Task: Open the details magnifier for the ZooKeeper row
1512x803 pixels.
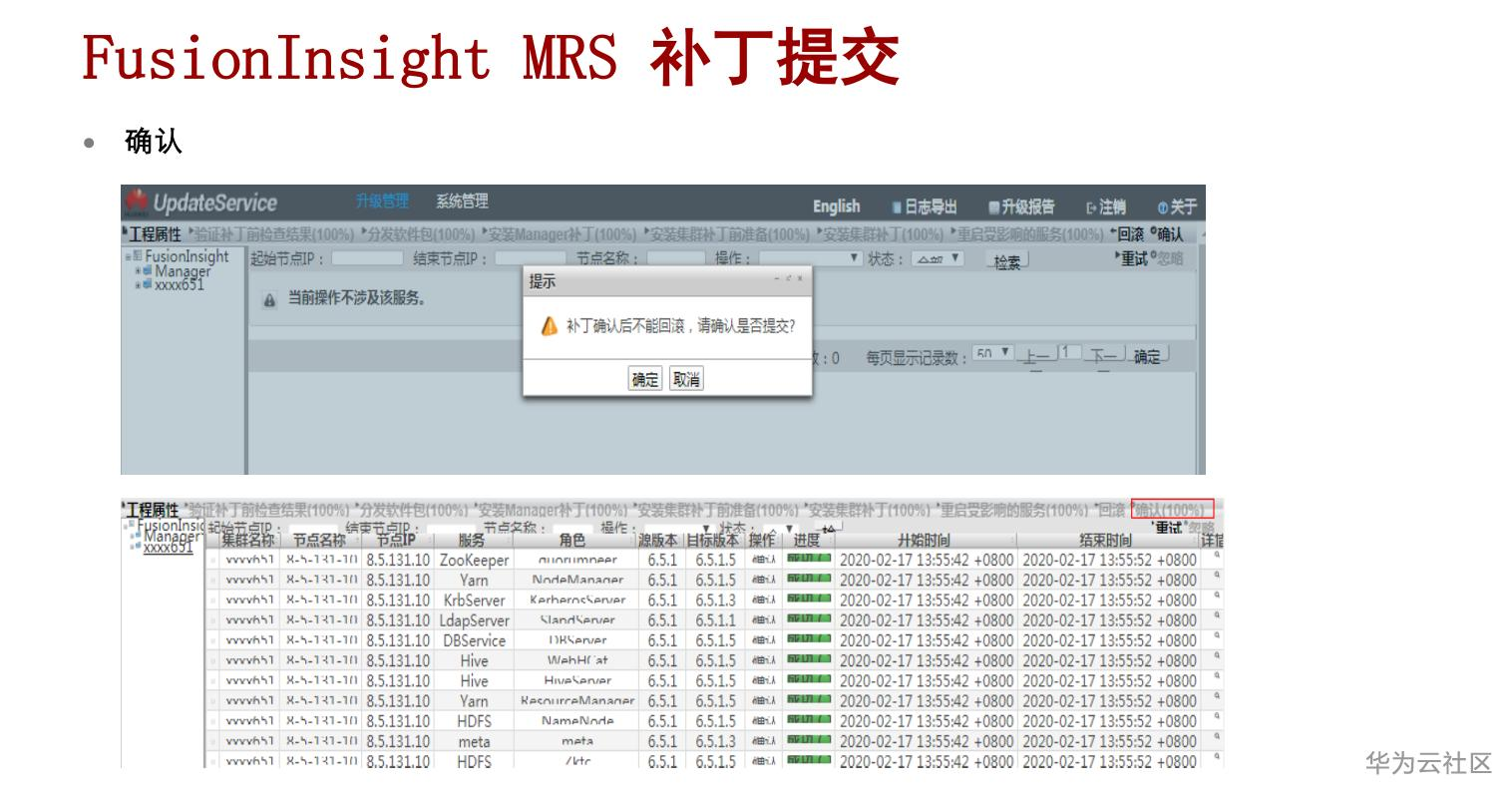Action: click(x=1218, y=557)
